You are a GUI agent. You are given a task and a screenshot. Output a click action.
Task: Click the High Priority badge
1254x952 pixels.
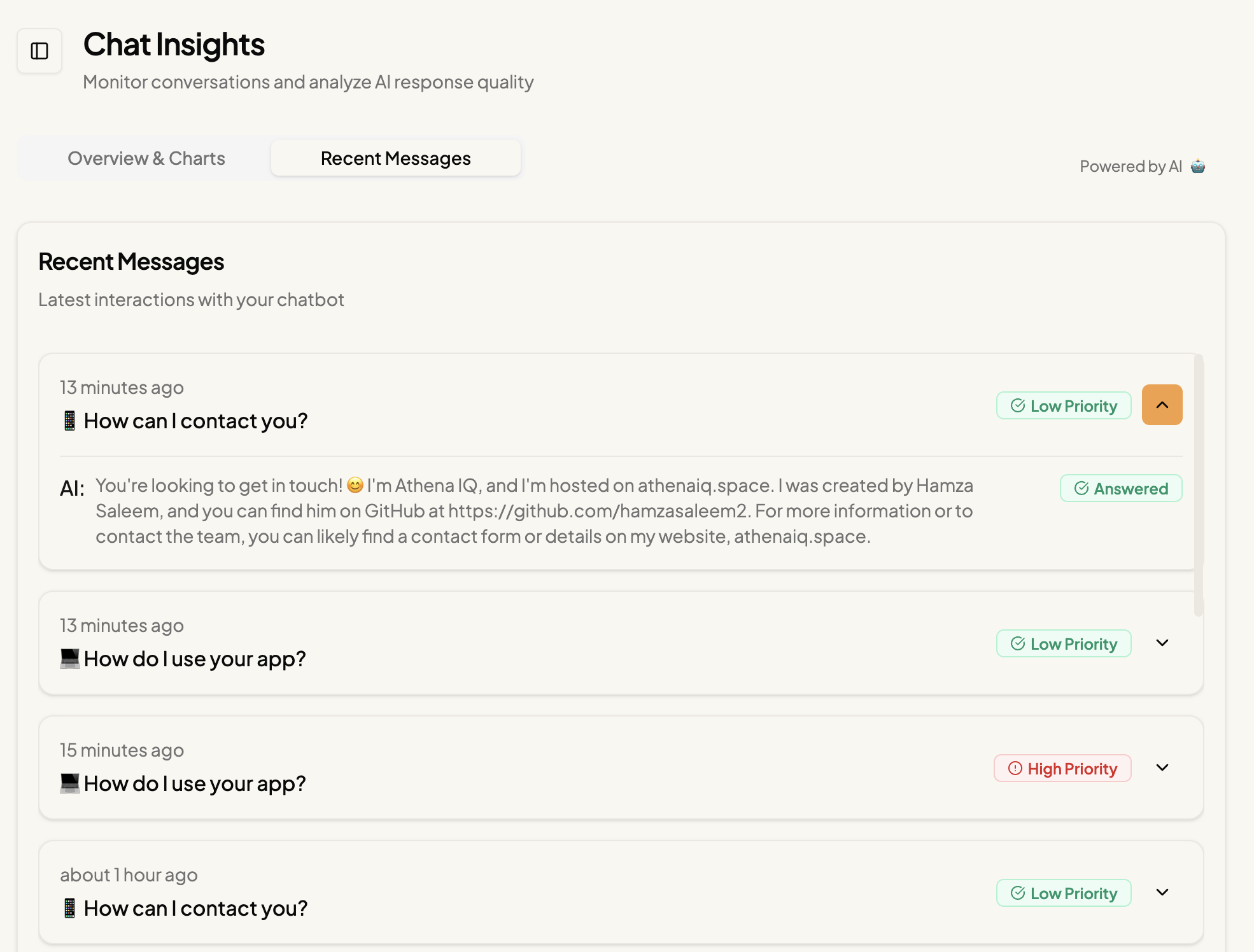point(1062,769)
